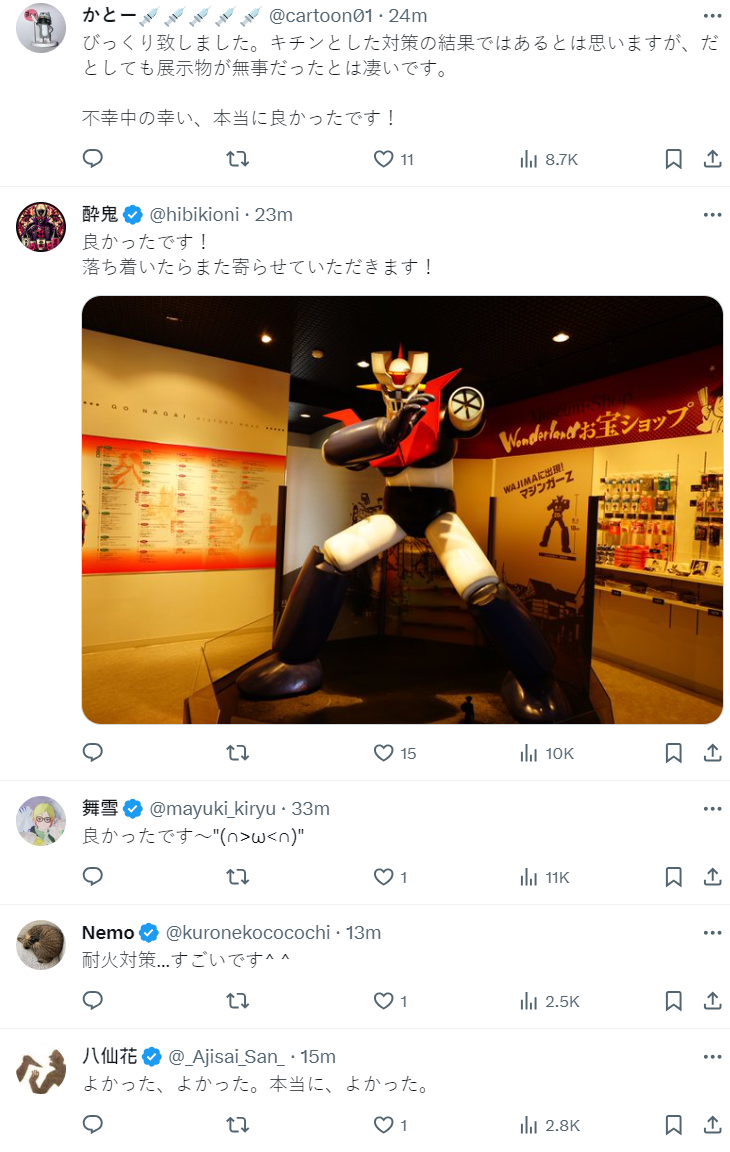Screen dimensions: 730x1152
Task: Open the Mazinger Z statue photo
Action: [x=402, y=510]
